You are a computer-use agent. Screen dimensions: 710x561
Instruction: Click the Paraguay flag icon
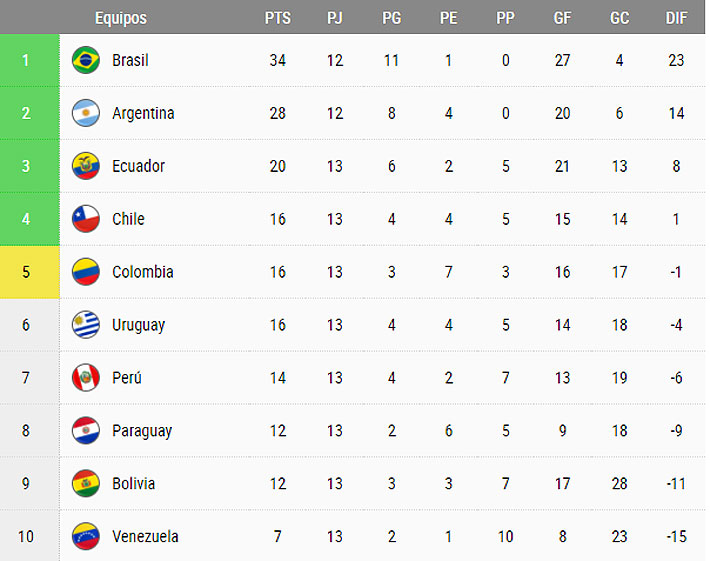(x=86, y=431)
